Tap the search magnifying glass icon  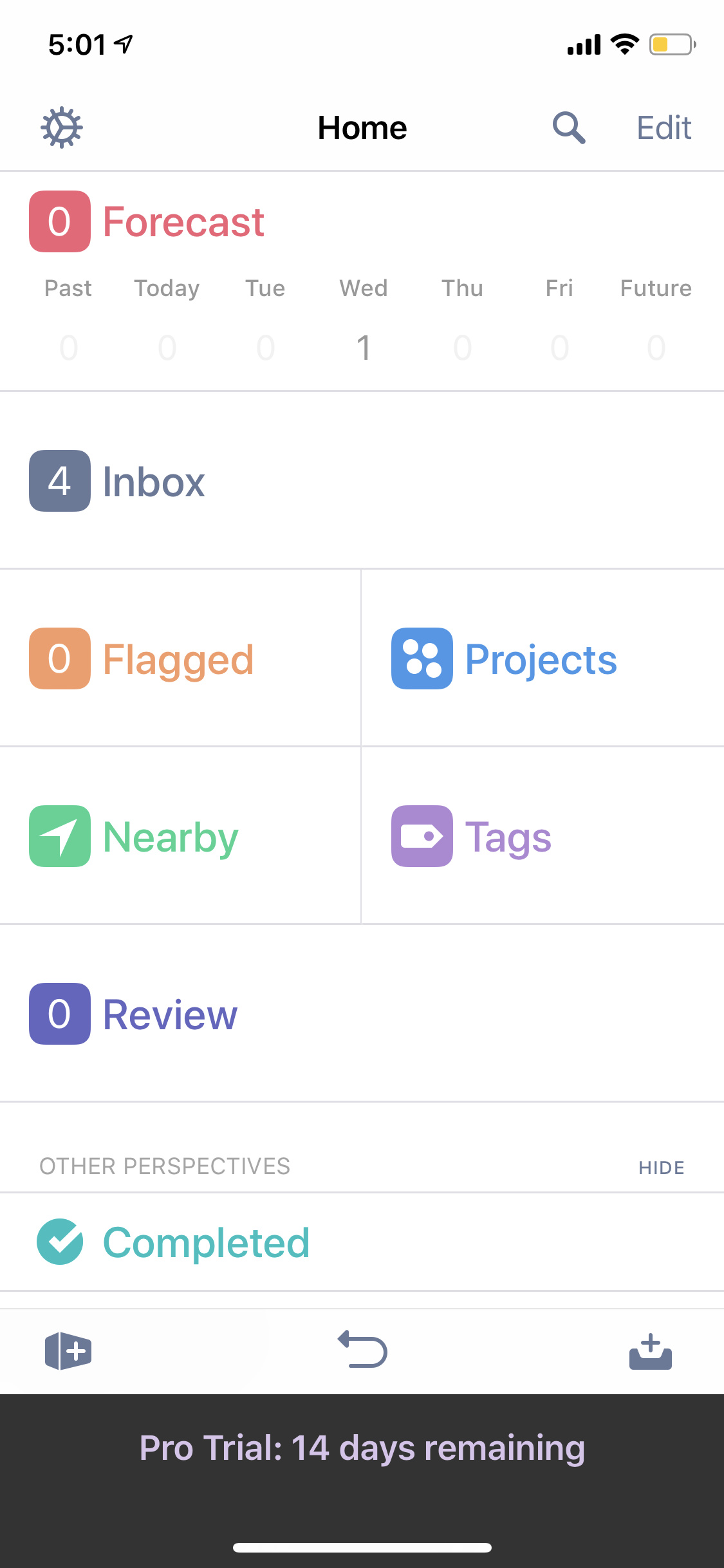pos(569,127)
